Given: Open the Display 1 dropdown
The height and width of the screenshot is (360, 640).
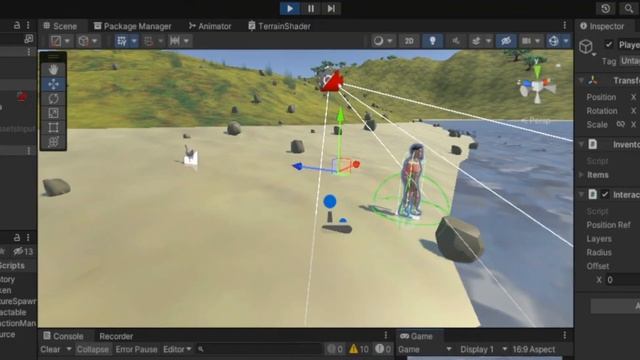Looking at the screenshot, I should coord(483,349).
